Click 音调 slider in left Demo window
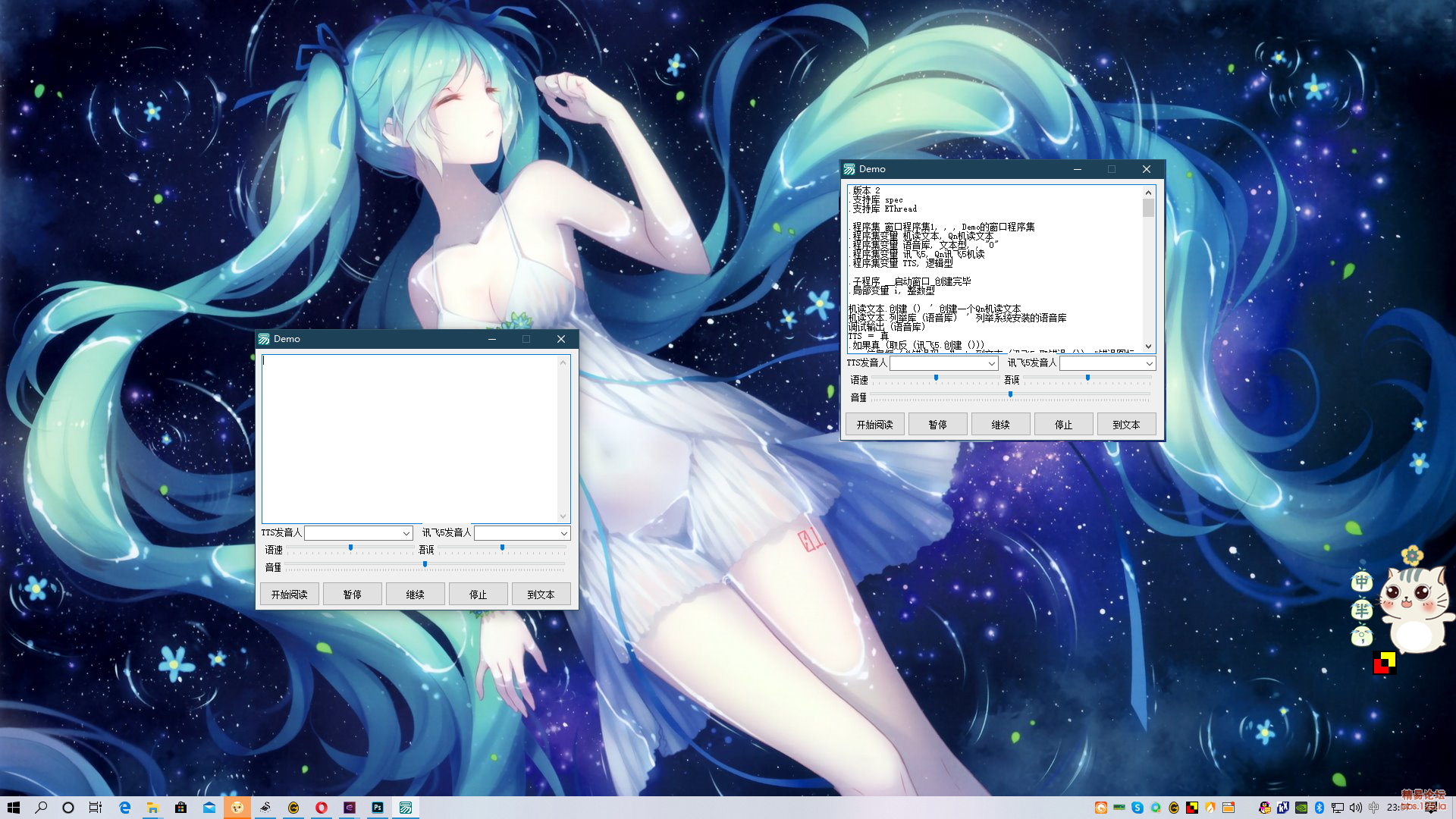This screenshot has width=1456, height=819. pyautogui.click(x=502, y=549)
